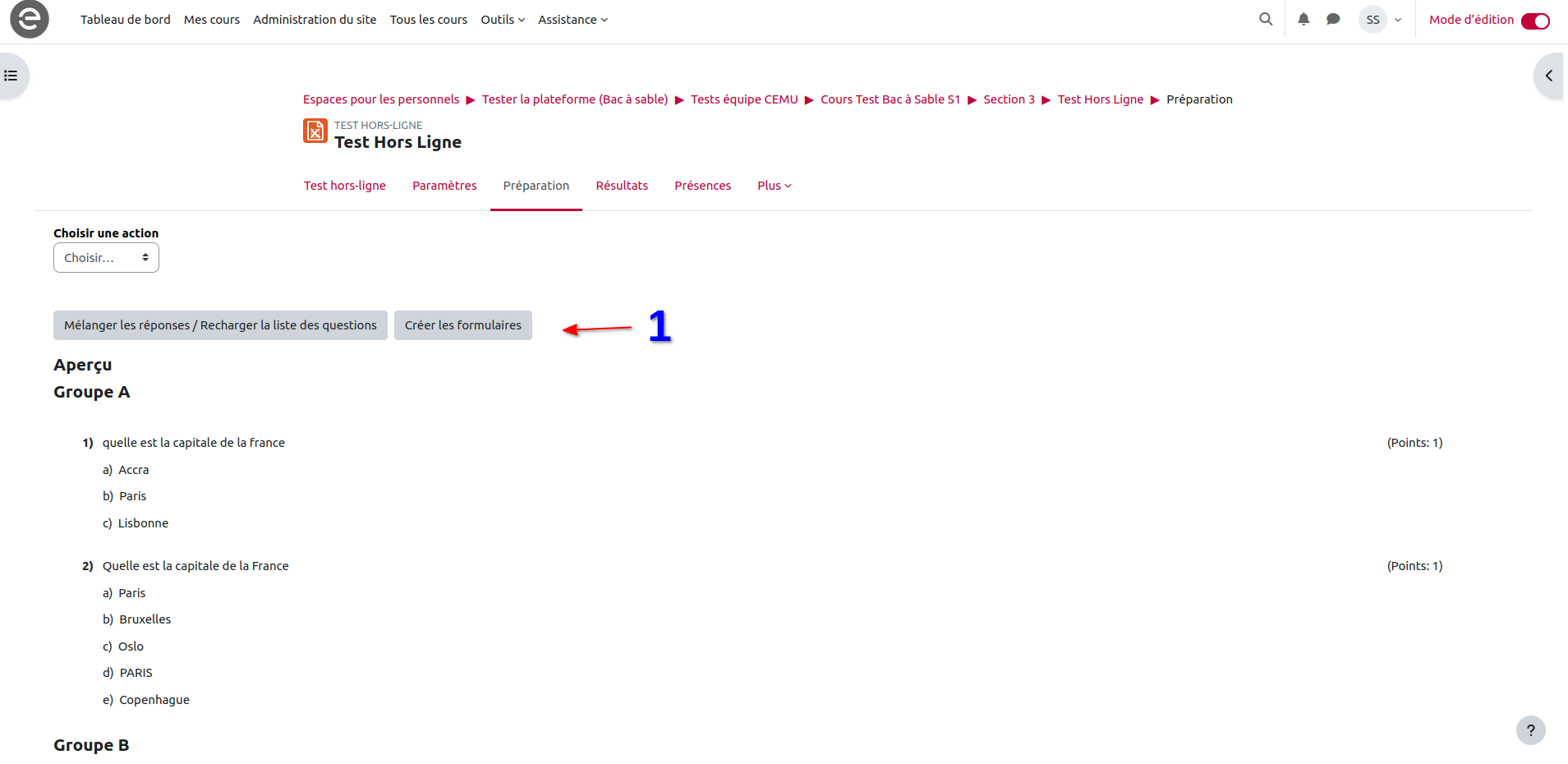Click the Créer les formulaires button
Image resolution: width=1568 pixels, height=764 pixels.
pos(462,325)
